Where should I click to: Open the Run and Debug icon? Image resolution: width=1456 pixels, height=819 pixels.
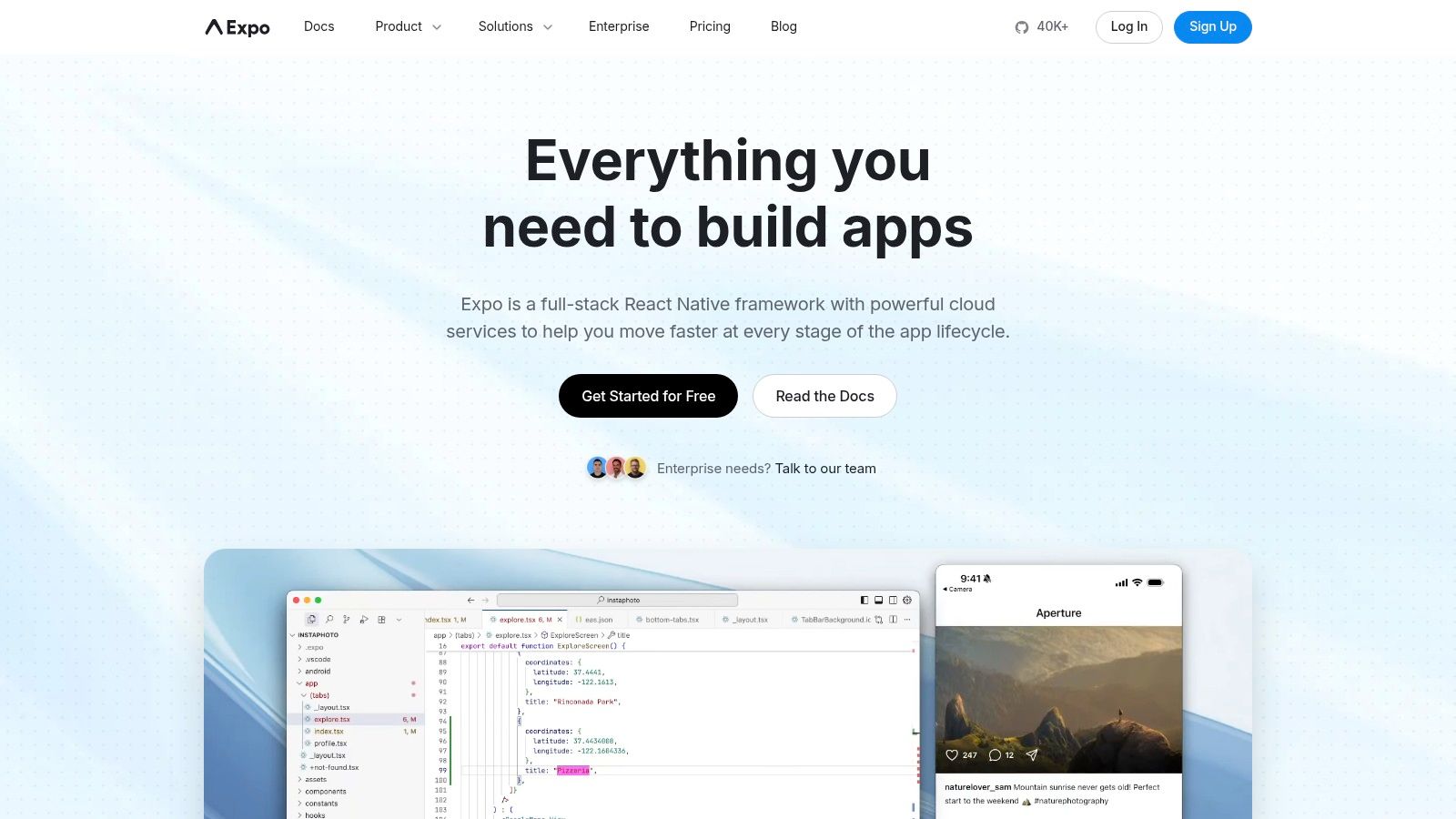tap(364, 620)
